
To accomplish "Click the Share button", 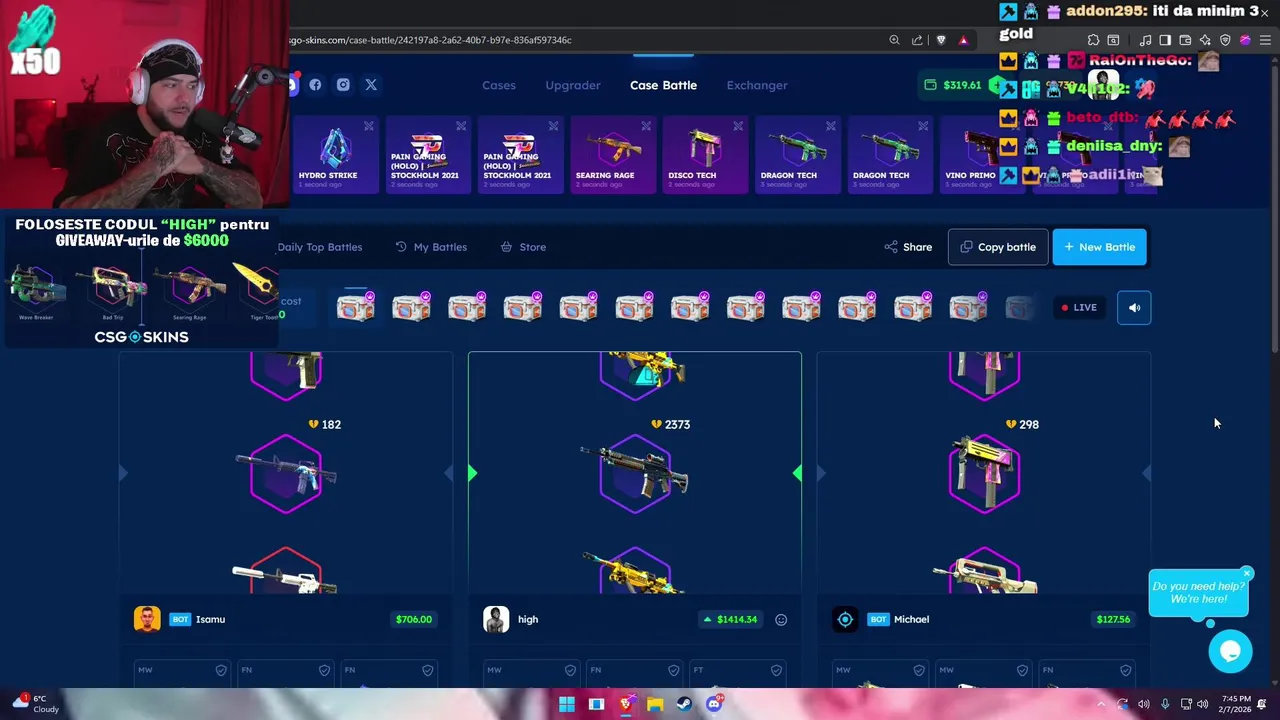I will (x=908, y=247).
